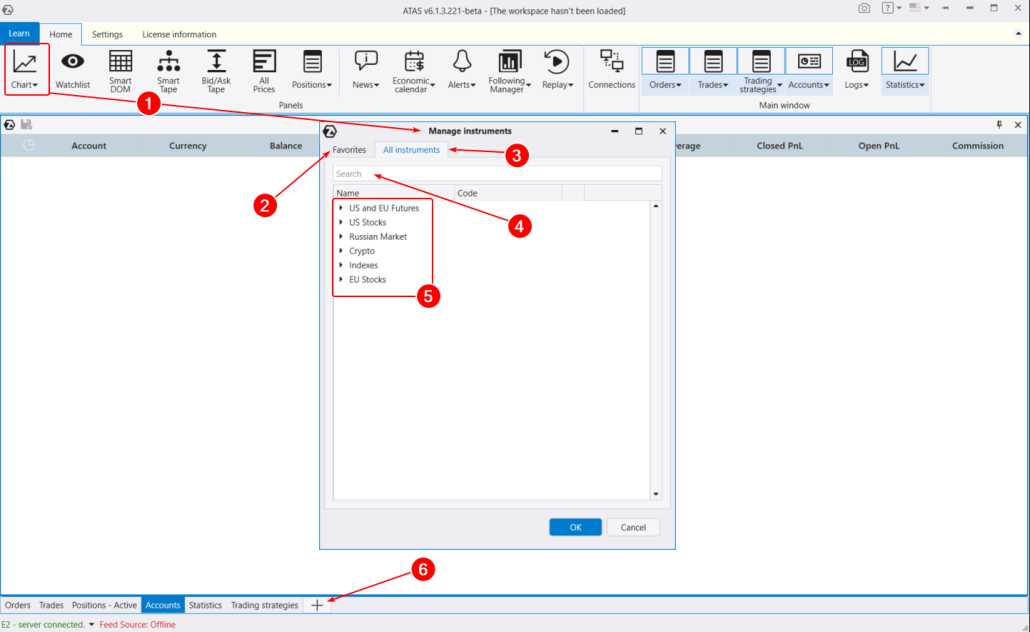Image resolution: width=1030 pixels, height=632 pixels.
Task: Open the Economic calendar
Action: point(413,68)
